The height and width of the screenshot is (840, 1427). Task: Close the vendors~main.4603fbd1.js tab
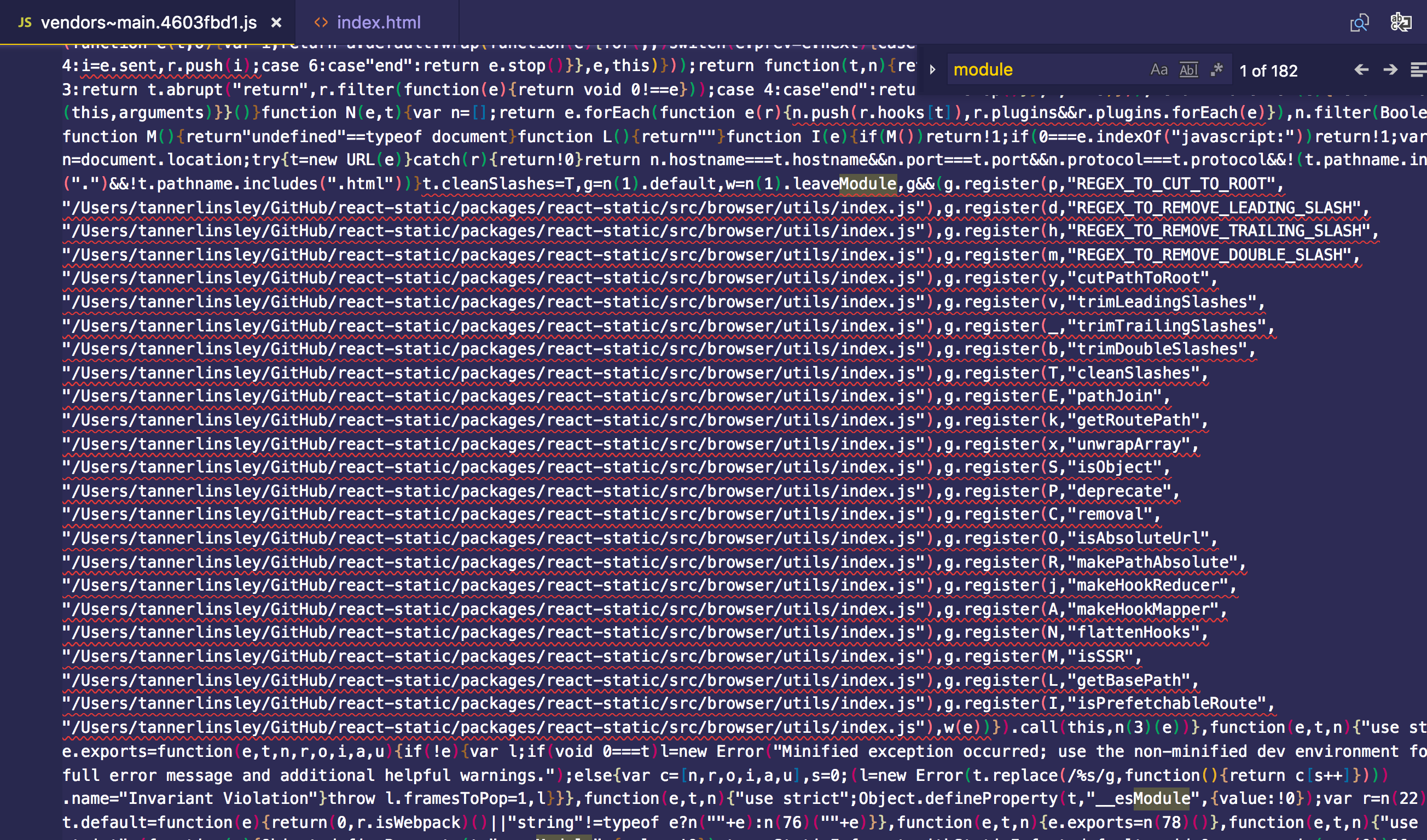pos(276,22)
